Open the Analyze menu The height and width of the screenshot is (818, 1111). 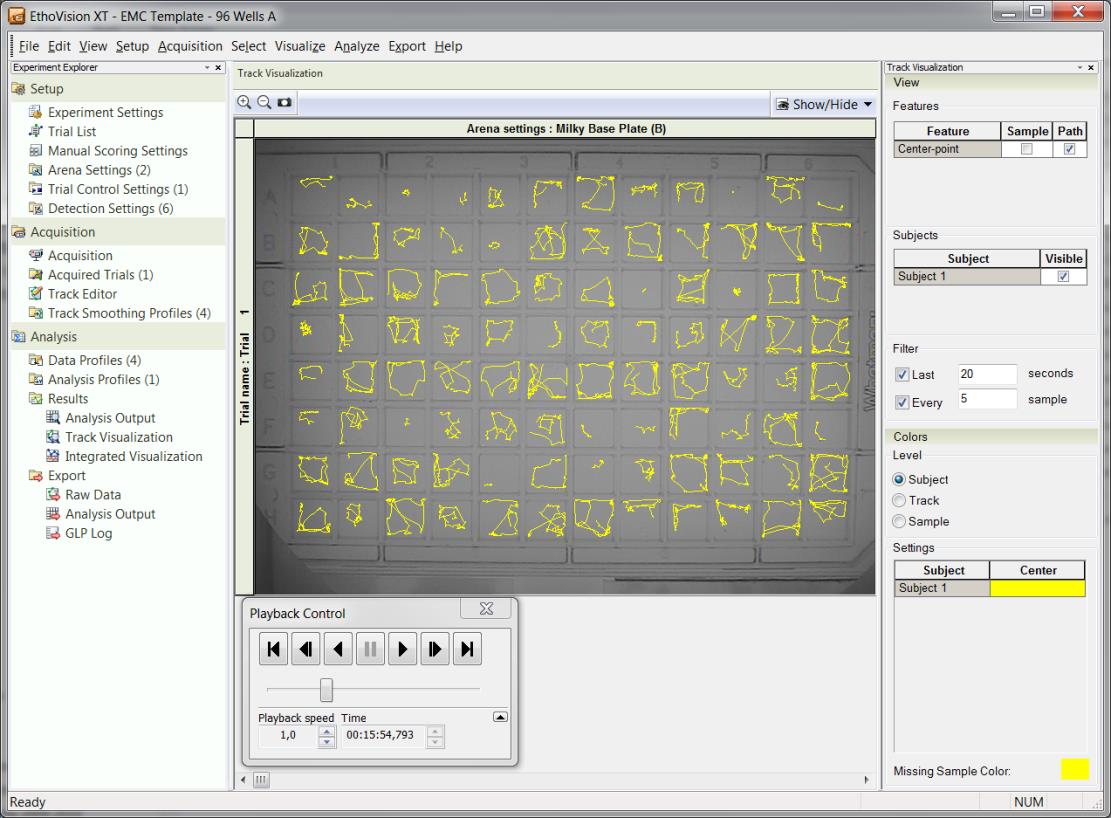(356, 46)
